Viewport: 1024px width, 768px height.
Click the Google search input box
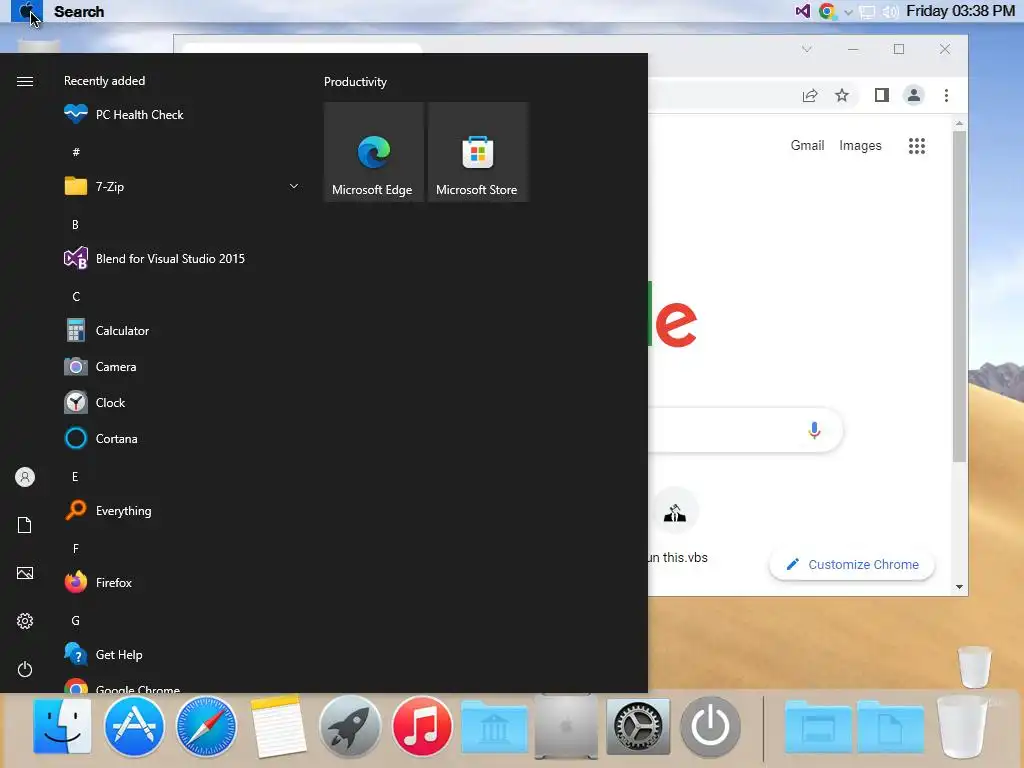744,430
